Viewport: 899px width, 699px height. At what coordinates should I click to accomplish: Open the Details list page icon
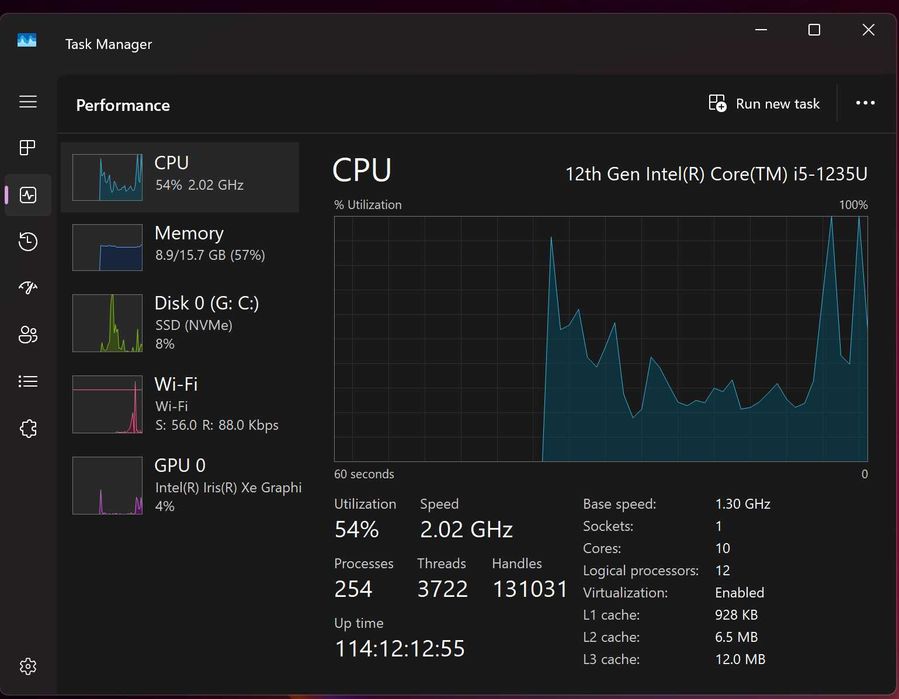pos(28,381)
